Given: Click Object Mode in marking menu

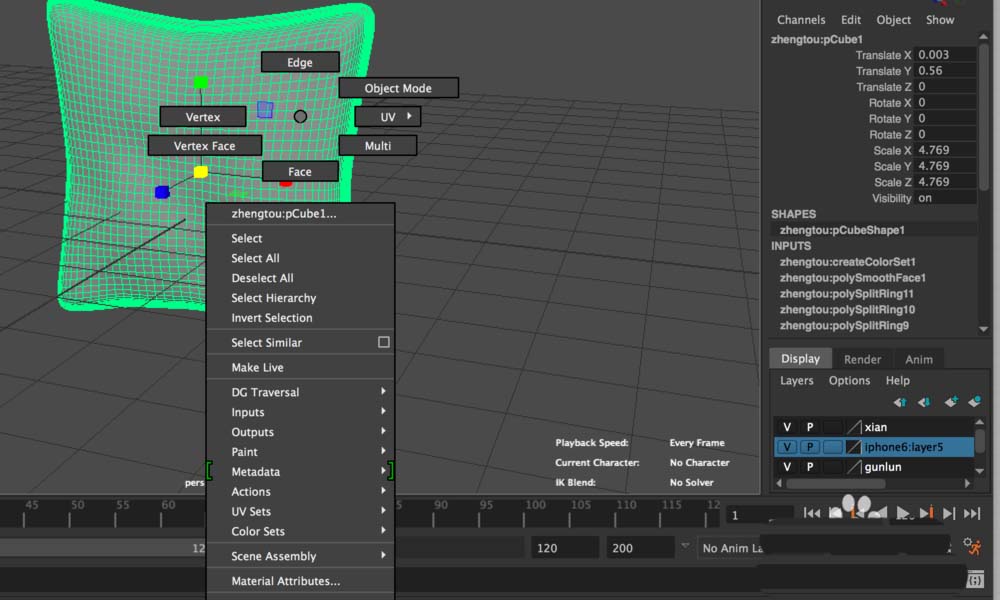Looking at the screenshot, I should (x=398, y=88).
